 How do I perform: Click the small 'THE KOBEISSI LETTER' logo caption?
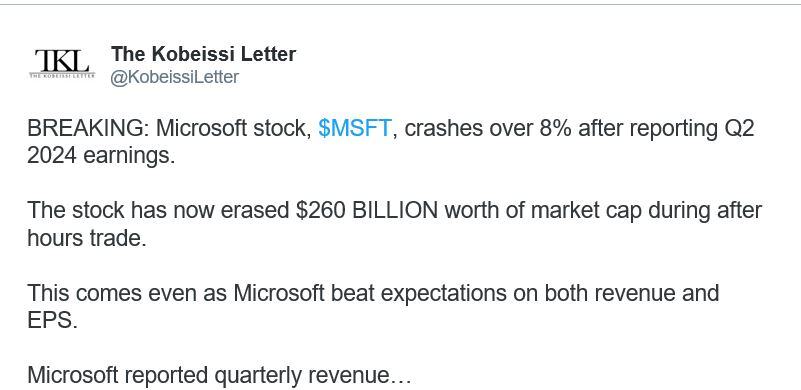pyautogui.click(x=62, y=76)
